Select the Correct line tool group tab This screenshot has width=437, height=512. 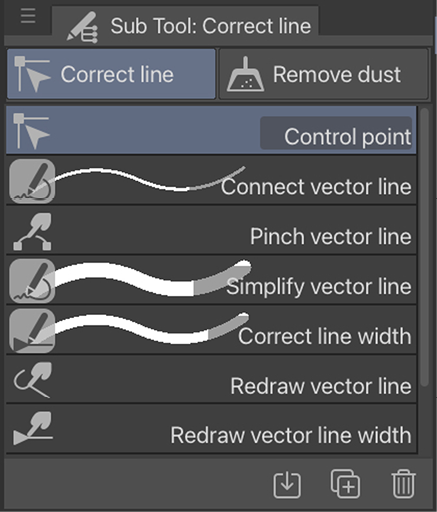click(111, 74)
